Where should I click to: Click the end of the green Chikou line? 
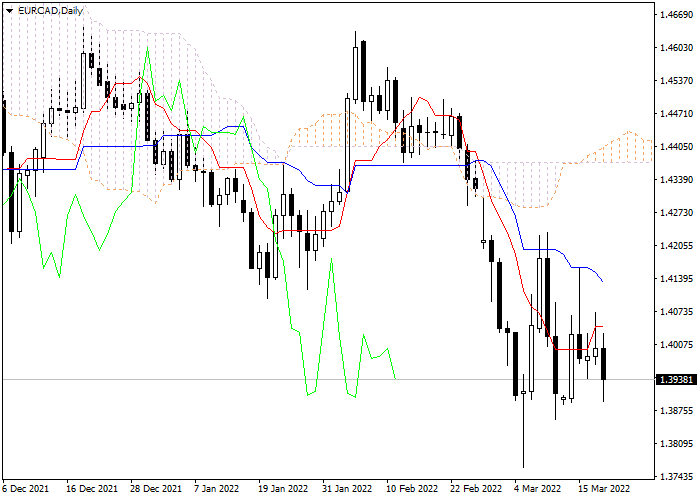[396, 379]
